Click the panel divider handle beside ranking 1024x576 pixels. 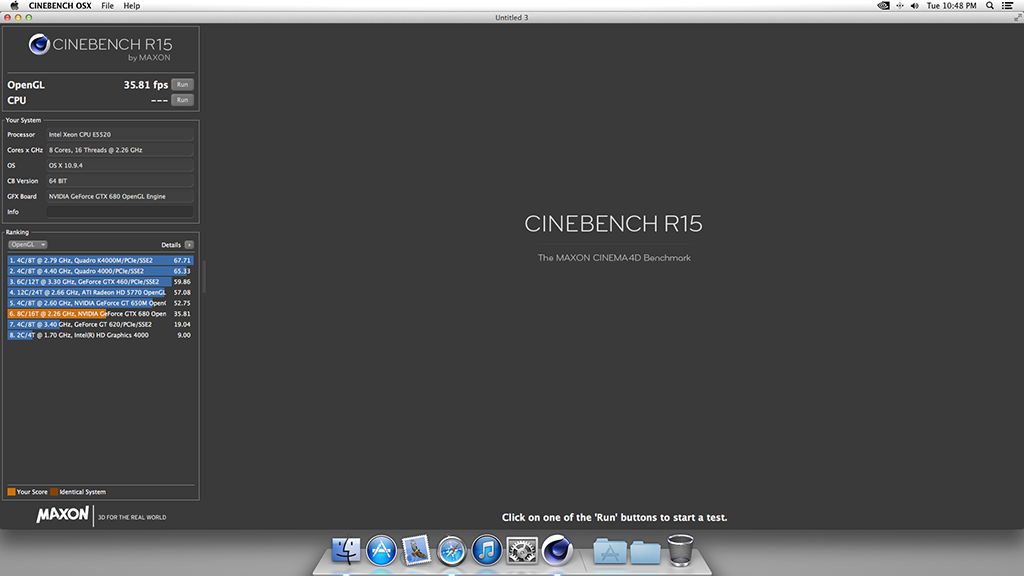coord(204,276)
